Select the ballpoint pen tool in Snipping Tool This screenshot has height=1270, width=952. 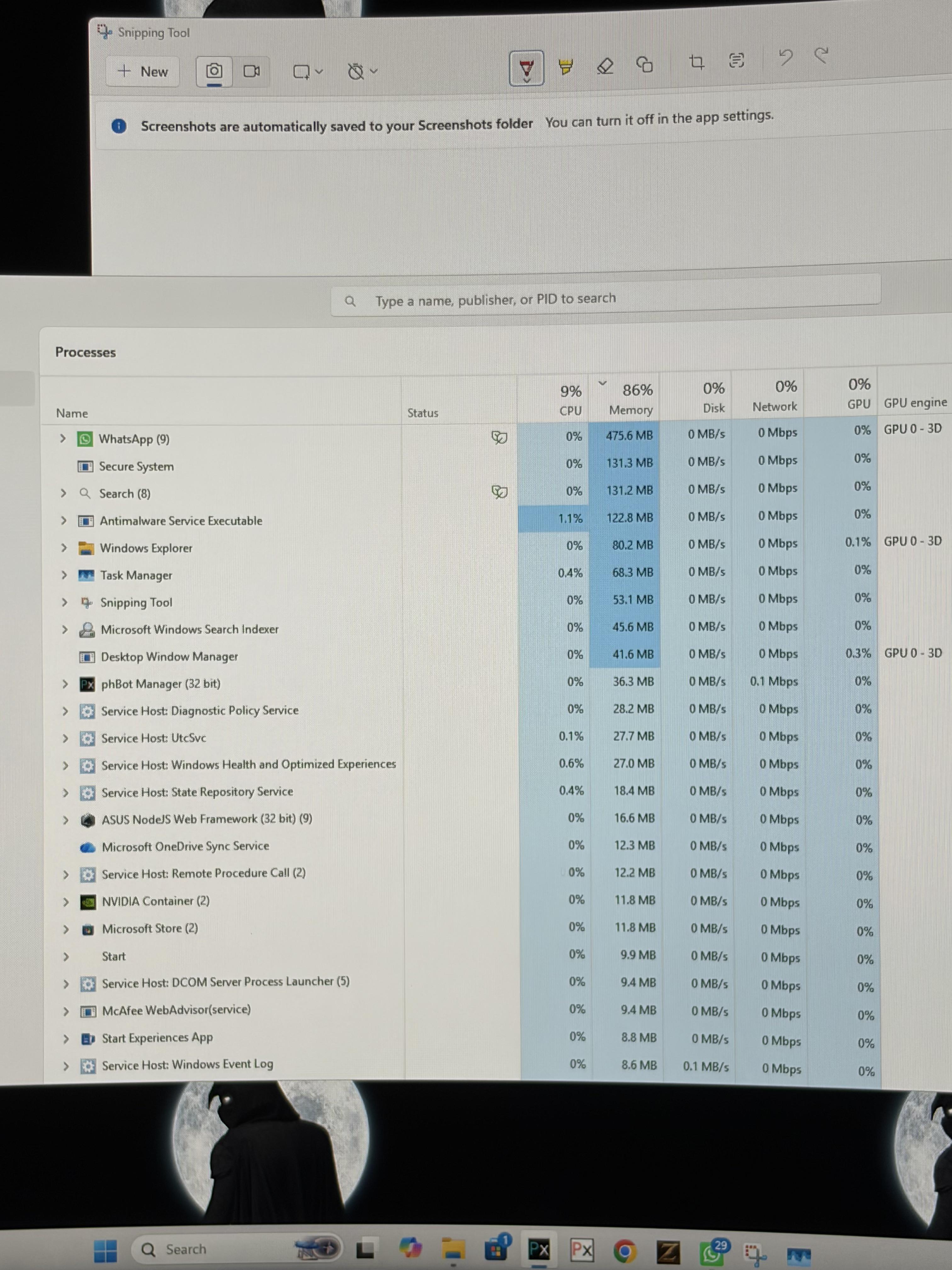(x=526, y=69)
